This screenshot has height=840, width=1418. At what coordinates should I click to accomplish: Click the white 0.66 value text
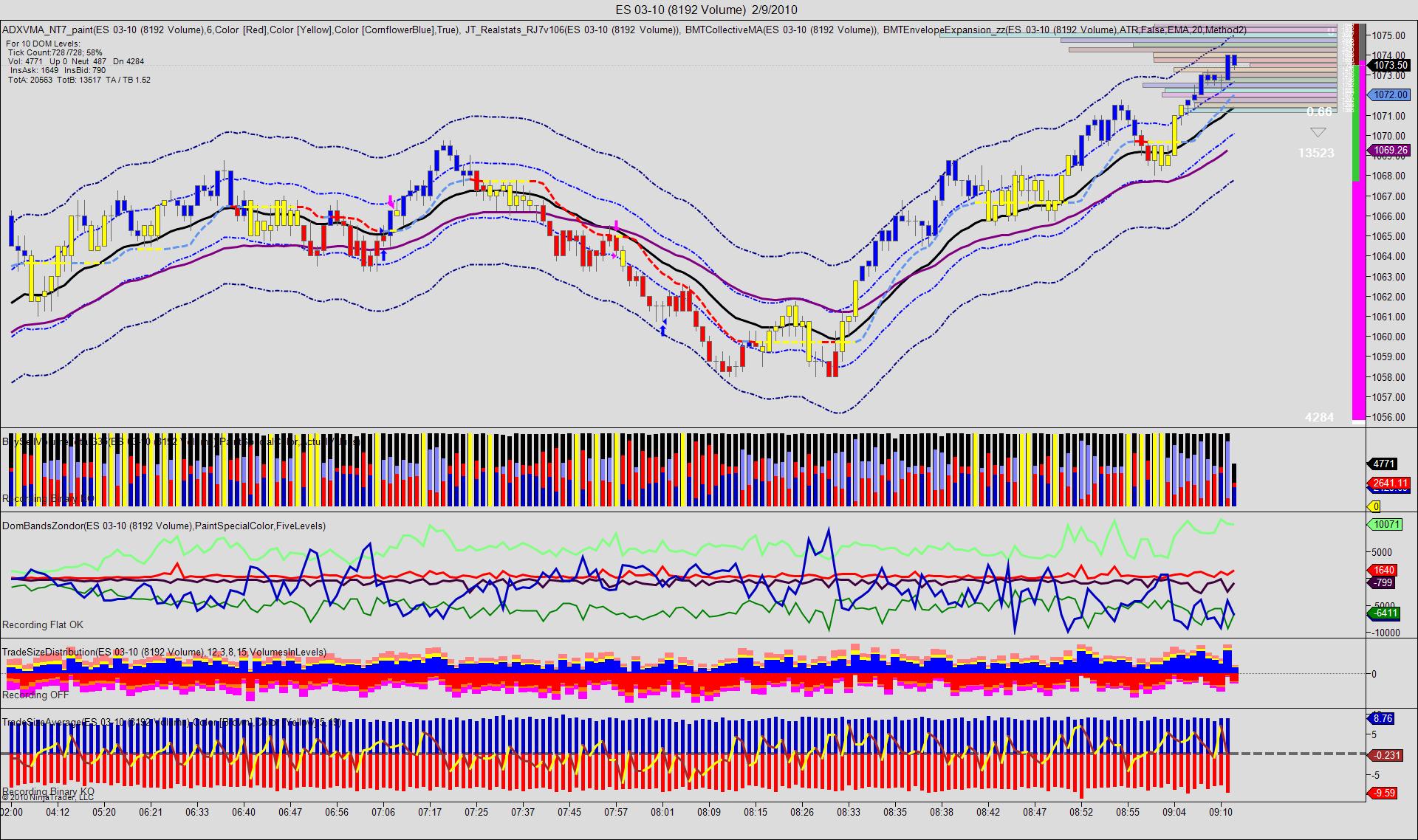coord(1319,111)
